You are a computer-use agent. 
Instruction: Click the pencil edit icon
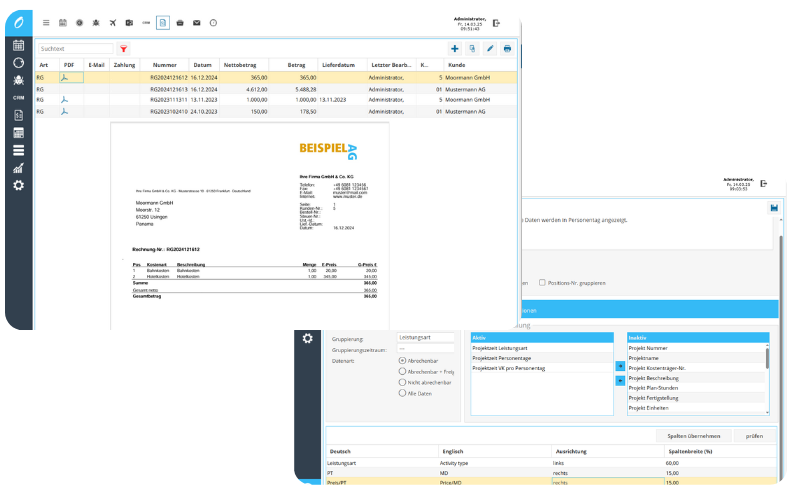(490, 48)
